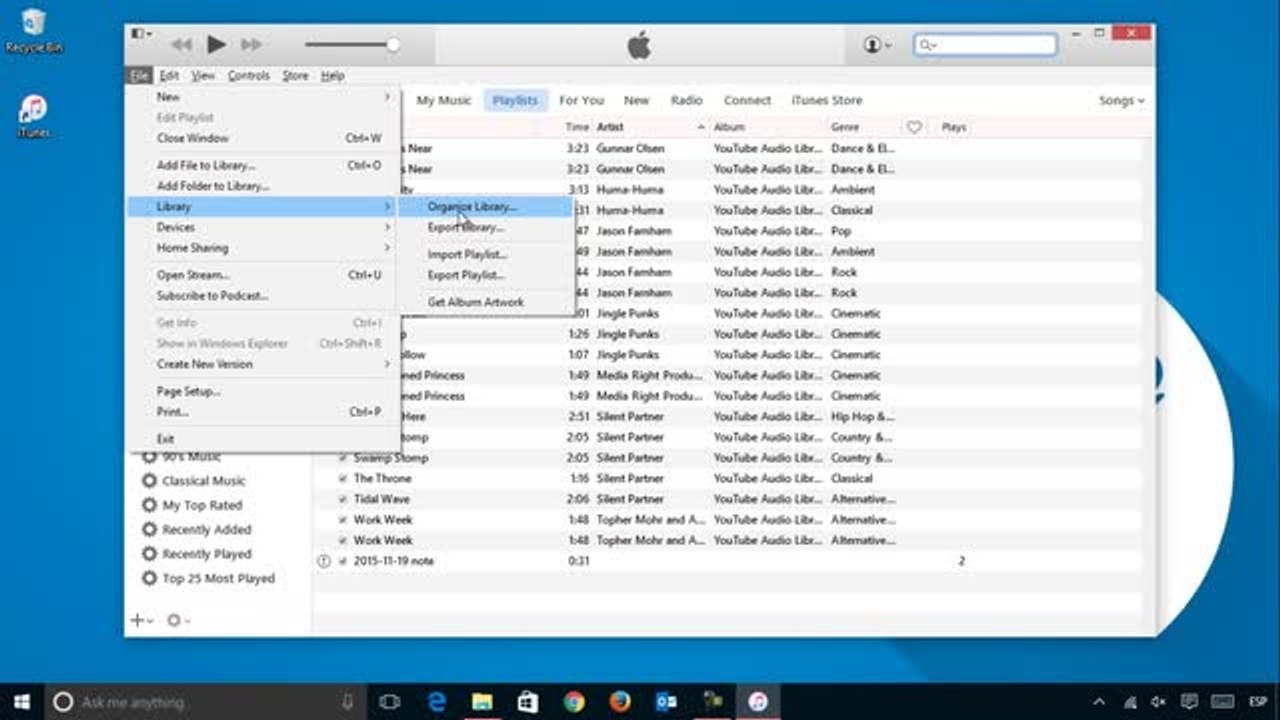Image resolution: width=1280 pixels, height=720 pixels.
Task: Click the Cortana microphone icon
Action: point(348,702)
